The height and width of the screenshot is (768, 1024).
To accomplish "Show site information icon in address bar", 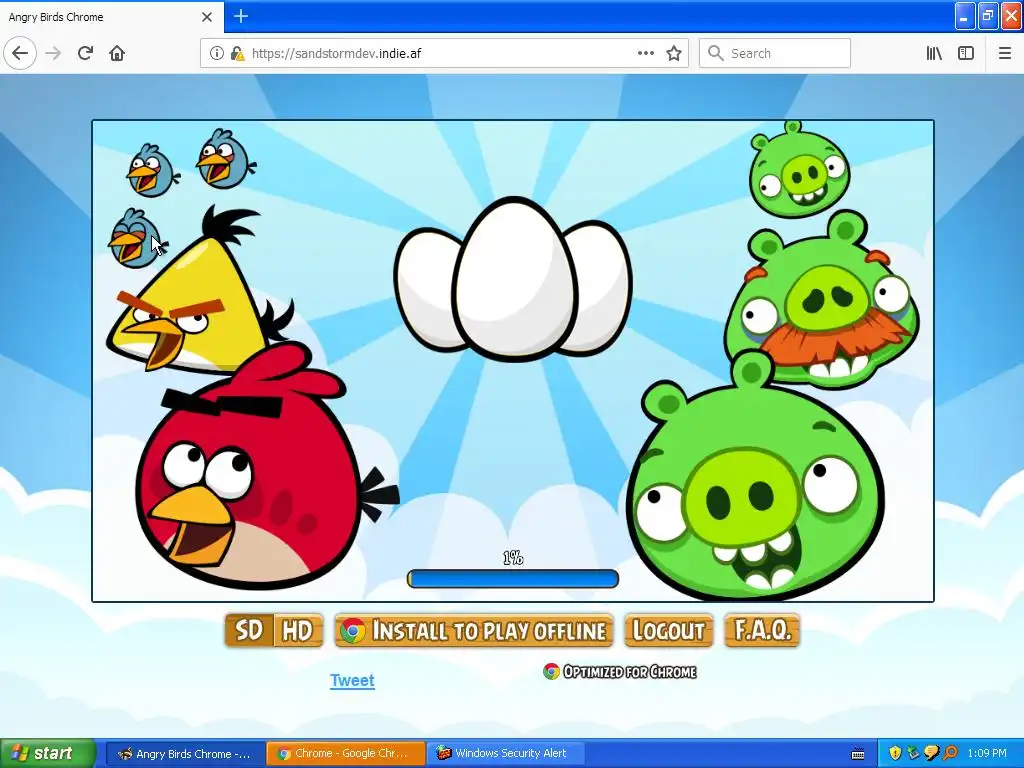I will pyautogui.click(x=216, y=53).
